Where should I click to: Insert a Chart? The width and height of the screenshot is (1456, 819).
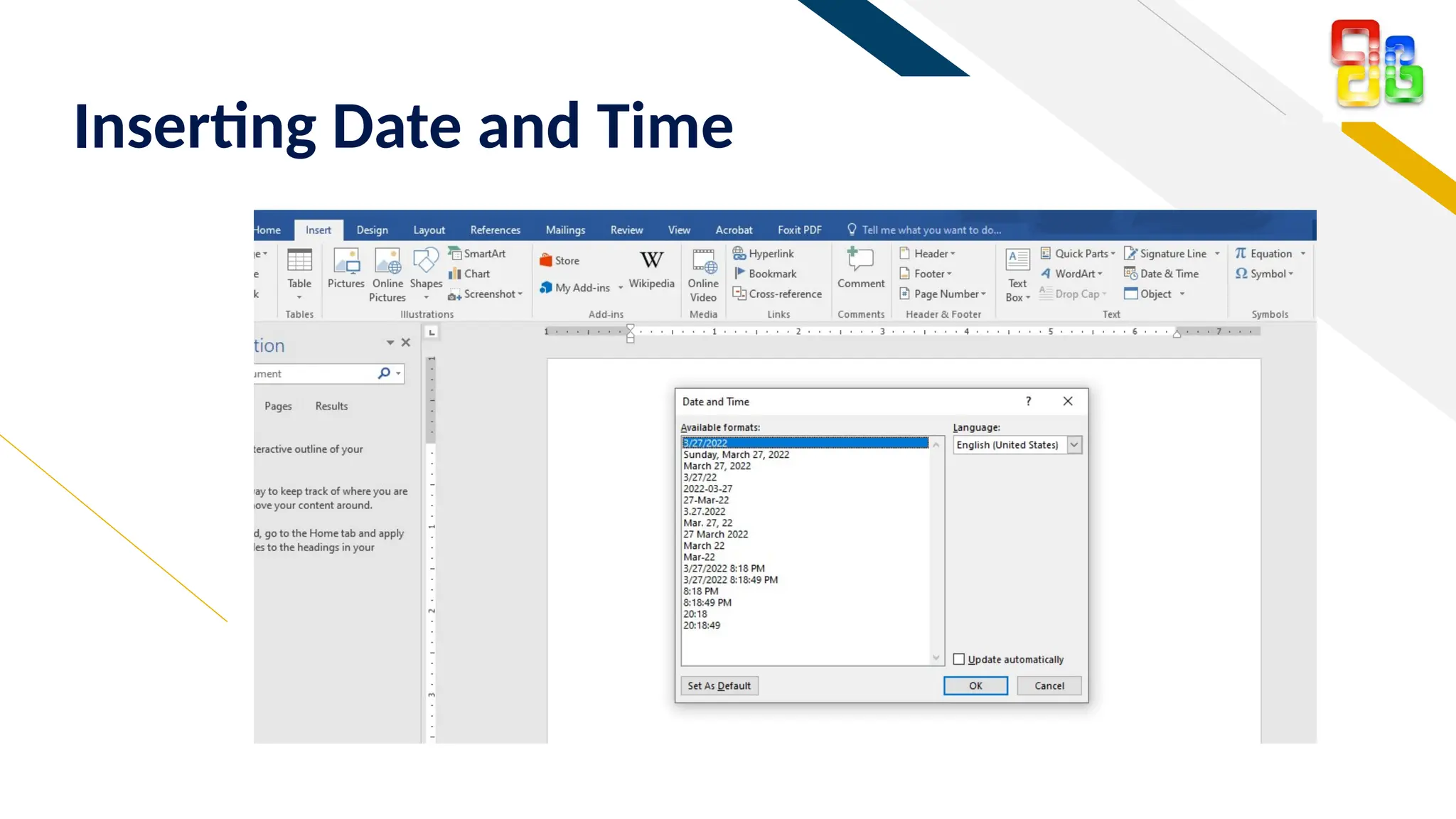(469, 274)
